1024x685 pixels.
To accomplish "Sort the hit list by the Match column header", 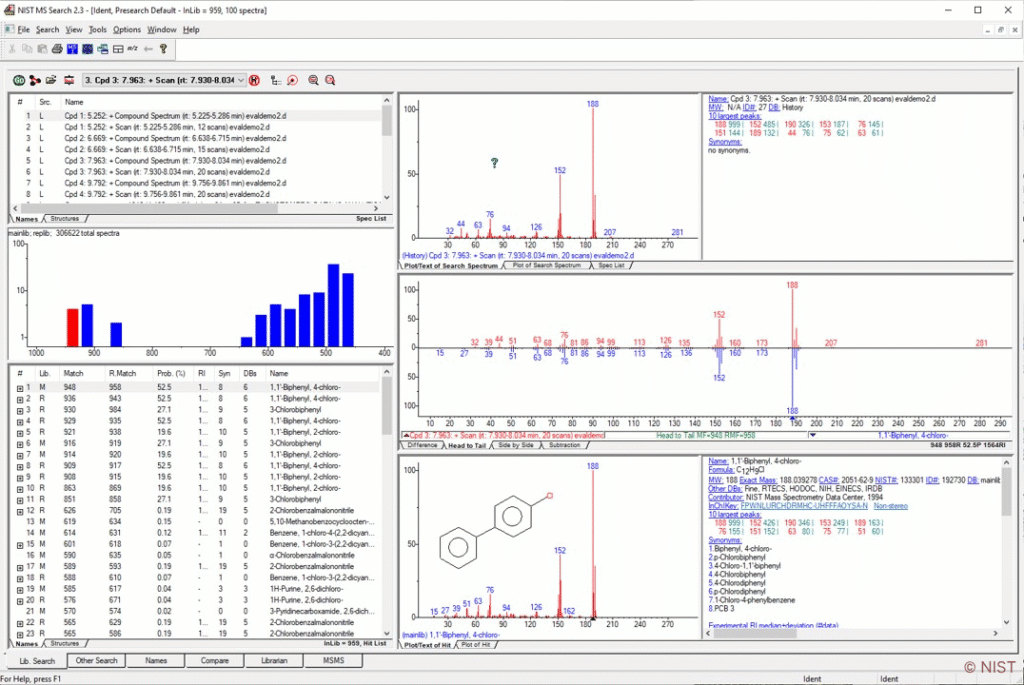I will coord(73,374).
